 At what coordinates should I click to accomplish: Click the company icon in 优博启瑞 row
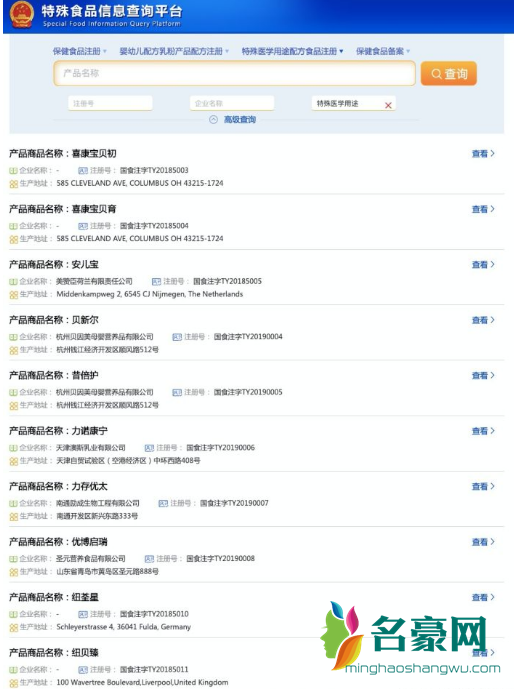13,559
